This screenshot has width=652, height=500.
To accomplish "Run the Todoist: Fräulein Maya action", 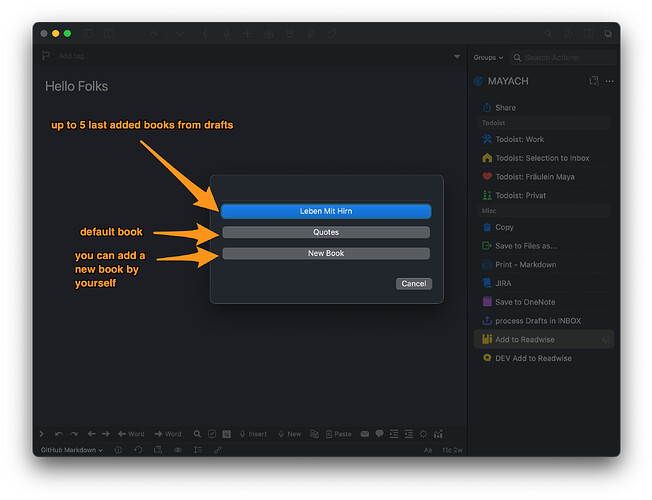I will pyautogui.click(x=543, y=177).
